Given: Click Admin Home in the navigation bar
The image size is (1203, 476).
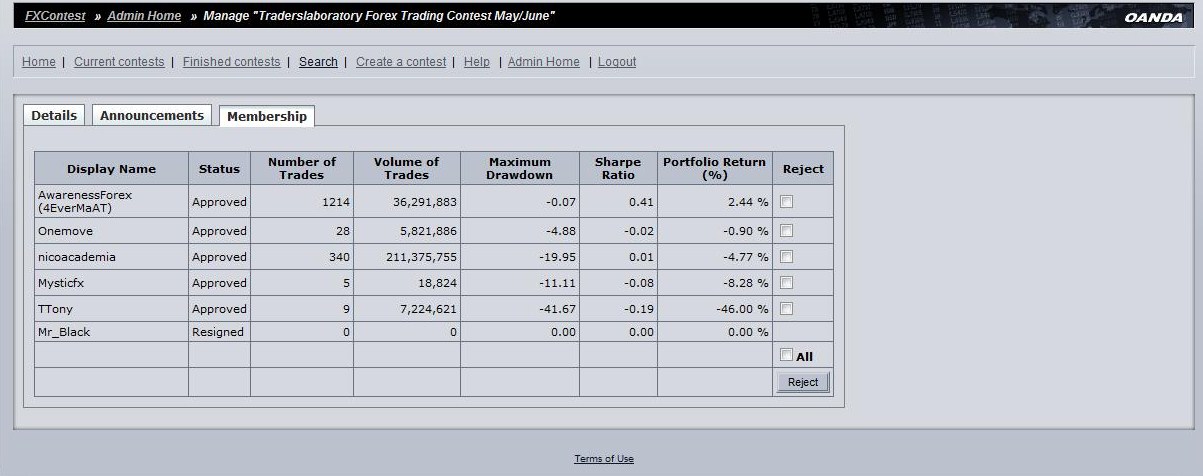Looking at the screenshot, I should click(x=544, y=62).
